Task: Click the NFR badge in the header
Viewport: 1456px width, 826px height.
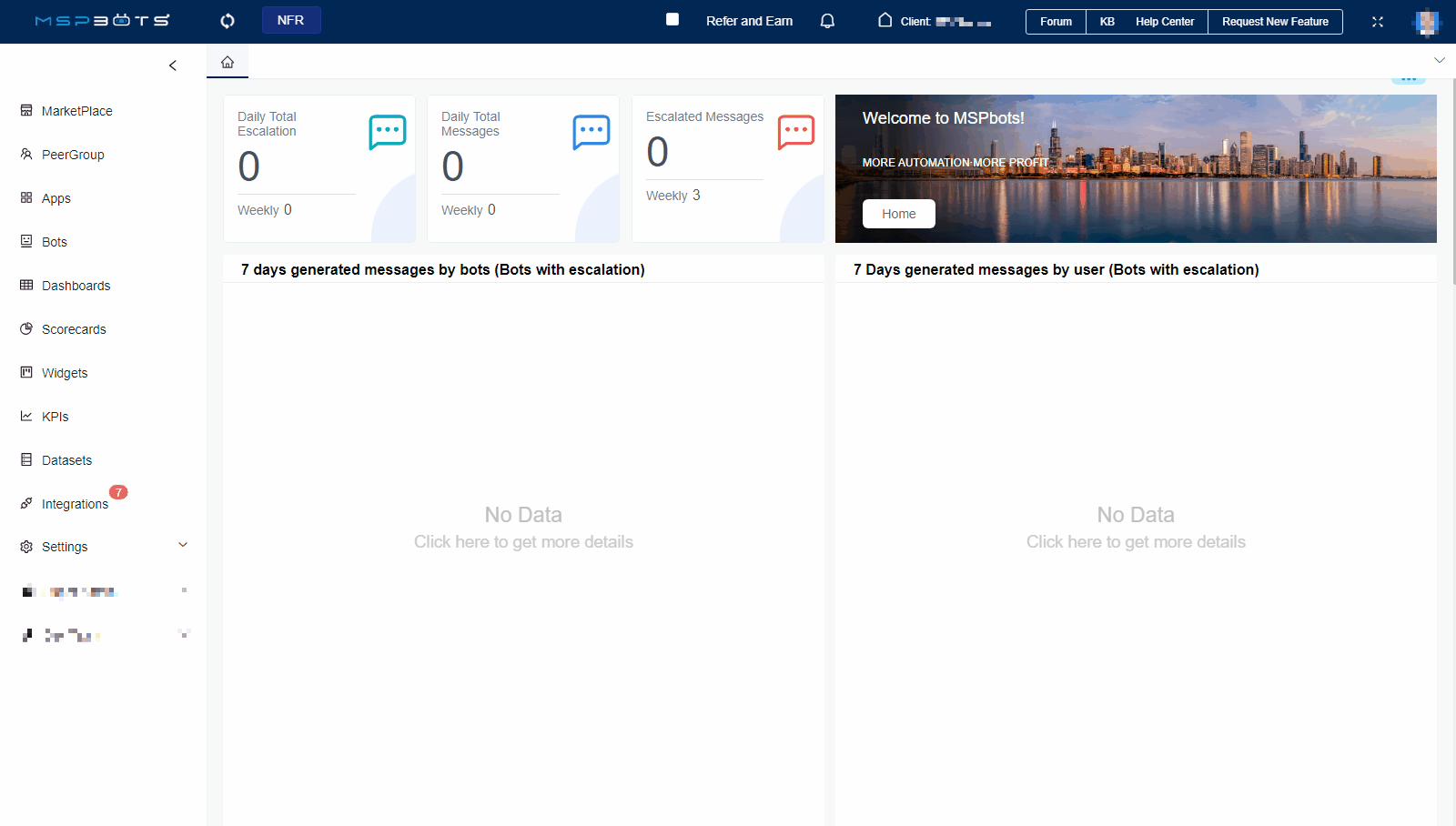Action: pos(291,20)
